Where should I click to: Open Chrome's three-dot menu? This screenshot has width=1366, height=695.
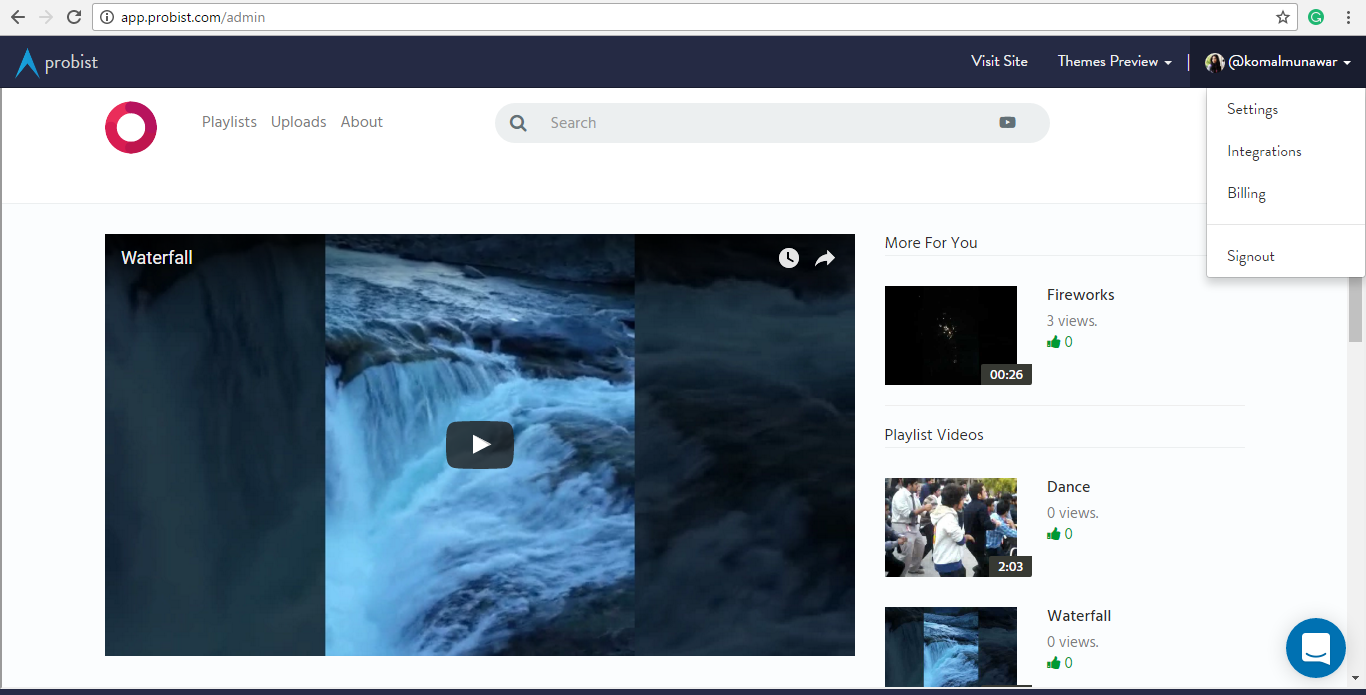(x=1346, y=17)
